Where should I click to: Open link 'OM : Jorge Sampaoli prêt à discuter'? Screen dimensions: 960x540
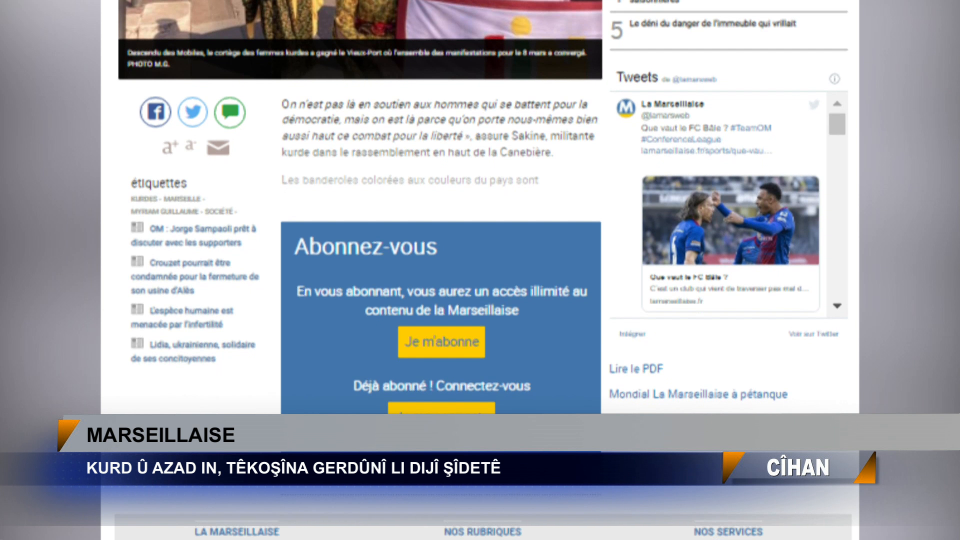pyautogui.click(x=193, y=236)
